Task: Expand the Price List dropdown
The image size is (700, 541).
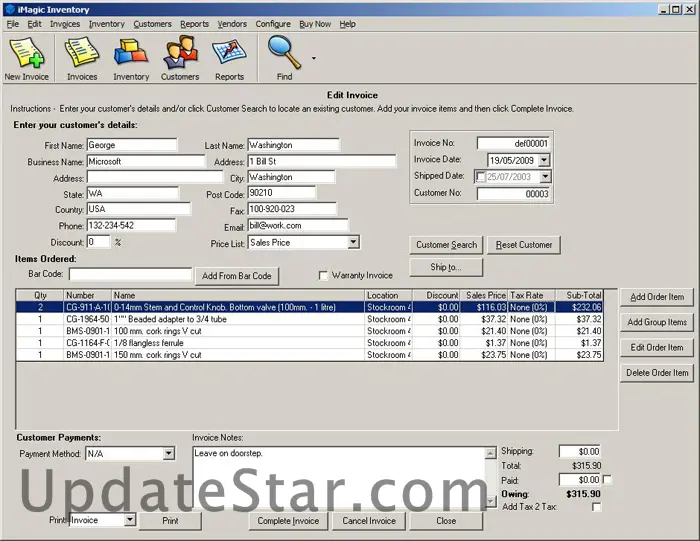Action: tap(353, 242)
